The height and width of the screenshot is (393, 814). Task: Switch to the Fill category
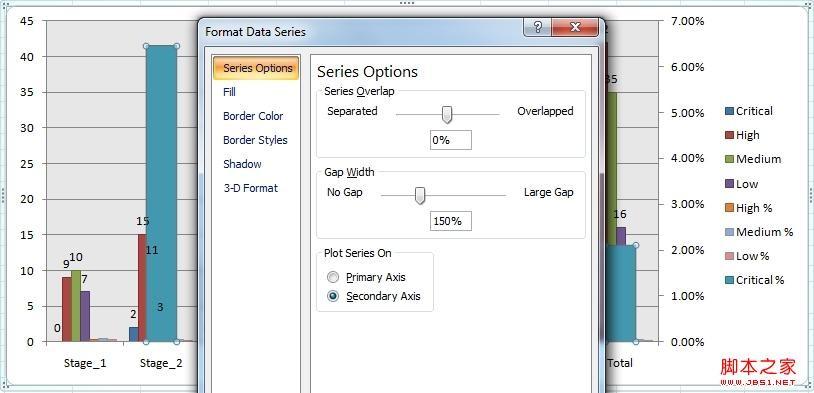coord(229,92)
